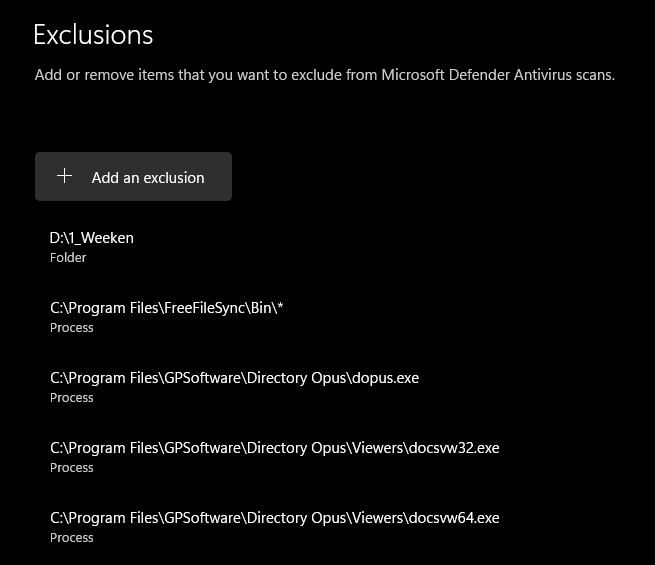This screenshot has width=655, height=565.
Task: Click the Exclusions page heading
Action: click(x=93, y=35)
